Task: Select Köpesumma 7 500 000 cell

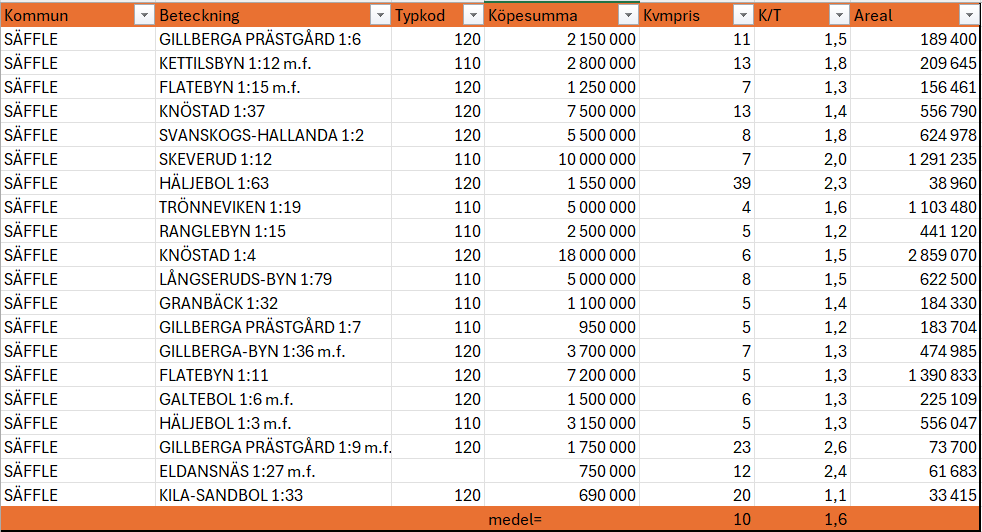Action: point(561,111)
